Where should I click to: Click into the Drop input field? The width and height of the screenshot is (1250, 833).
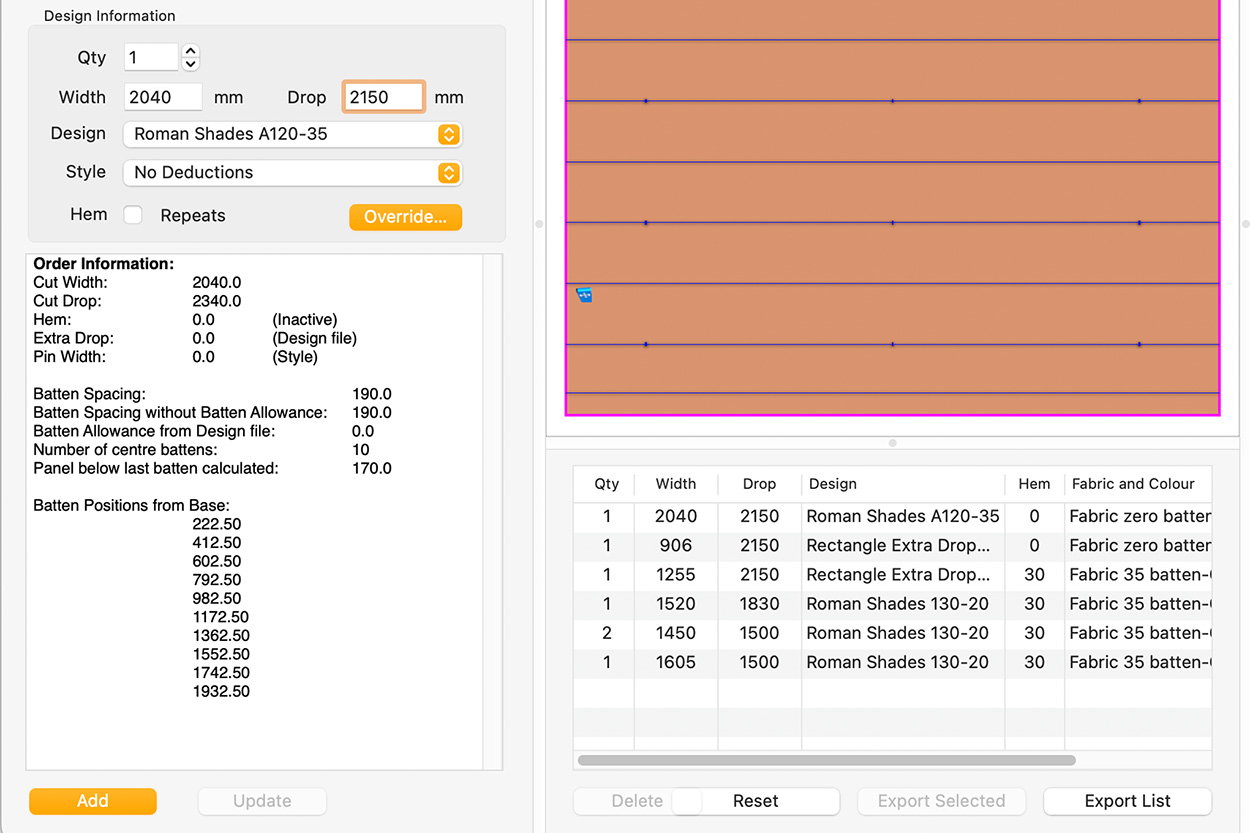click(384, 97)
